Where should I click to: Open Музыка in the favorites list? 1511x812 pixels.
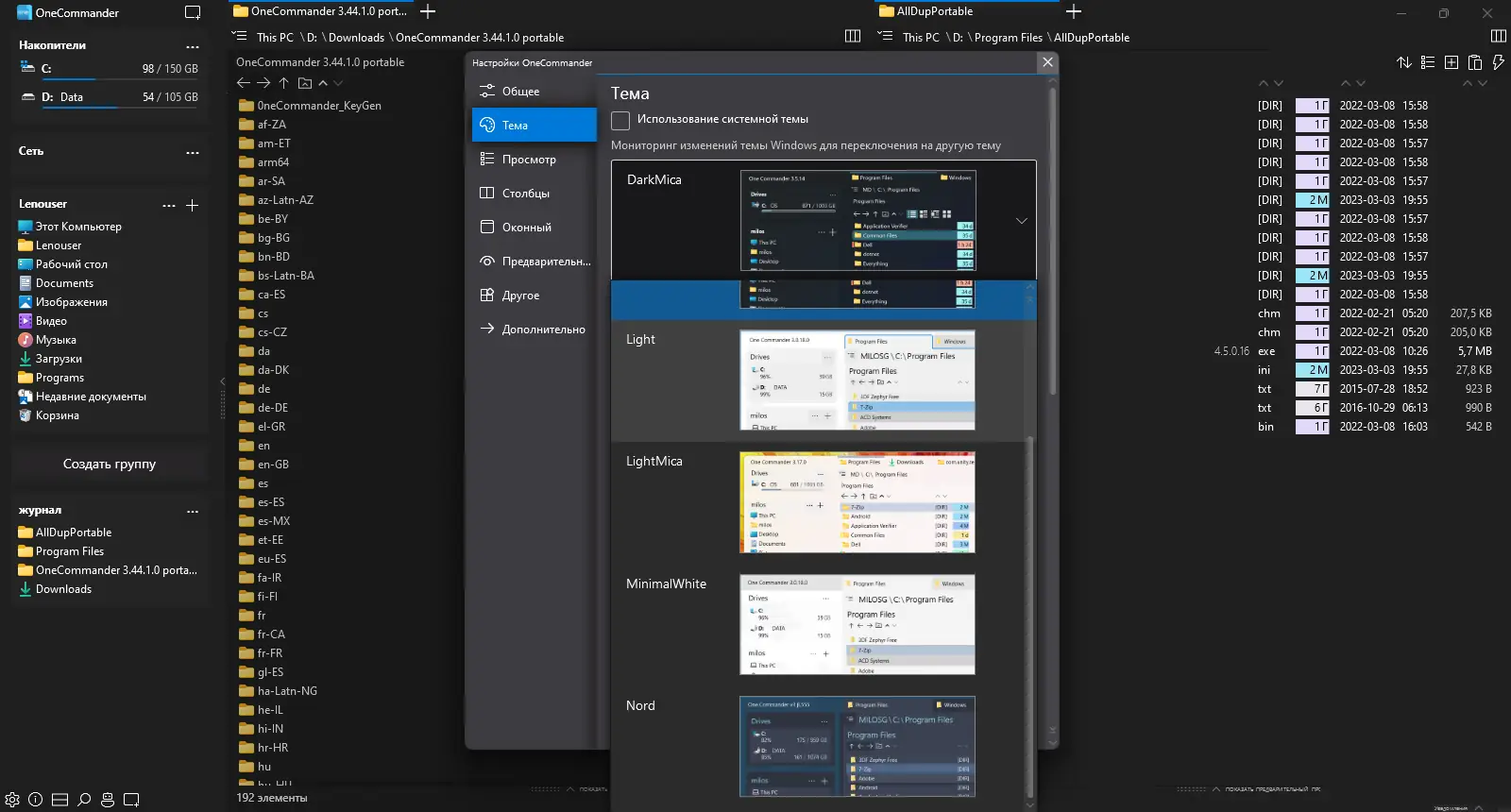(x=47, y=340)
